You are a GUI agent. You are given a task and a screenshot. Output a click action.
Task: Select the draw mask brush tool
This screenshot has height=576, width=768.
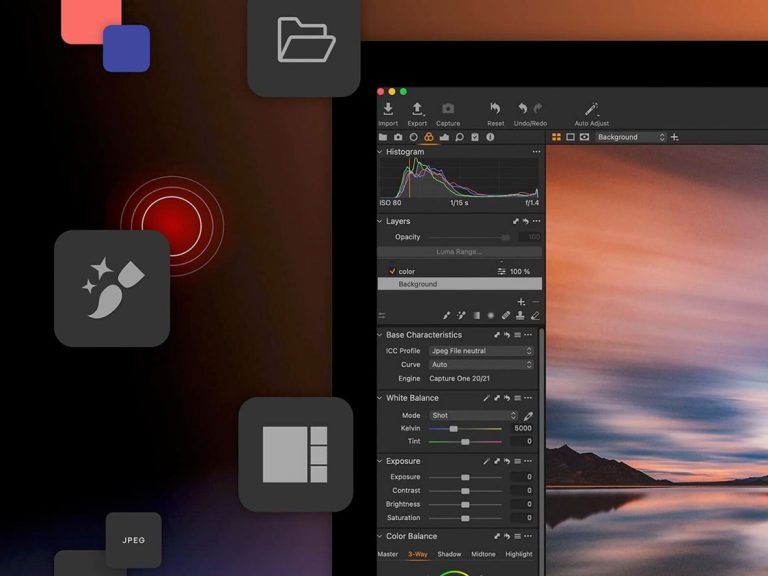pyautogui.click(x=446, y=316)
